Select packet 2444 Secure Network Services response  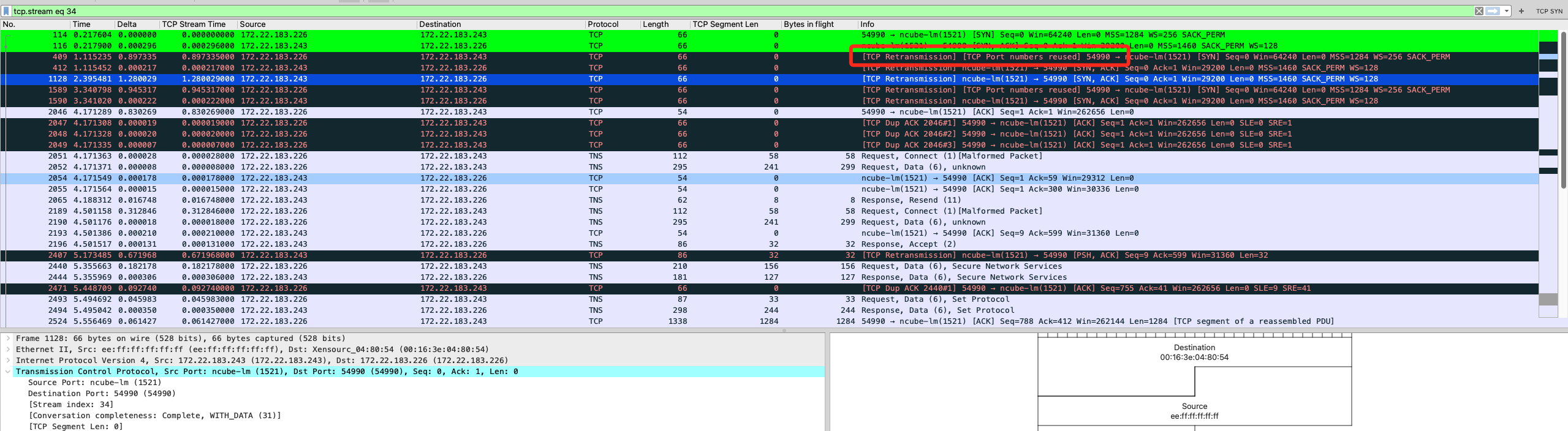pos(769,277)
